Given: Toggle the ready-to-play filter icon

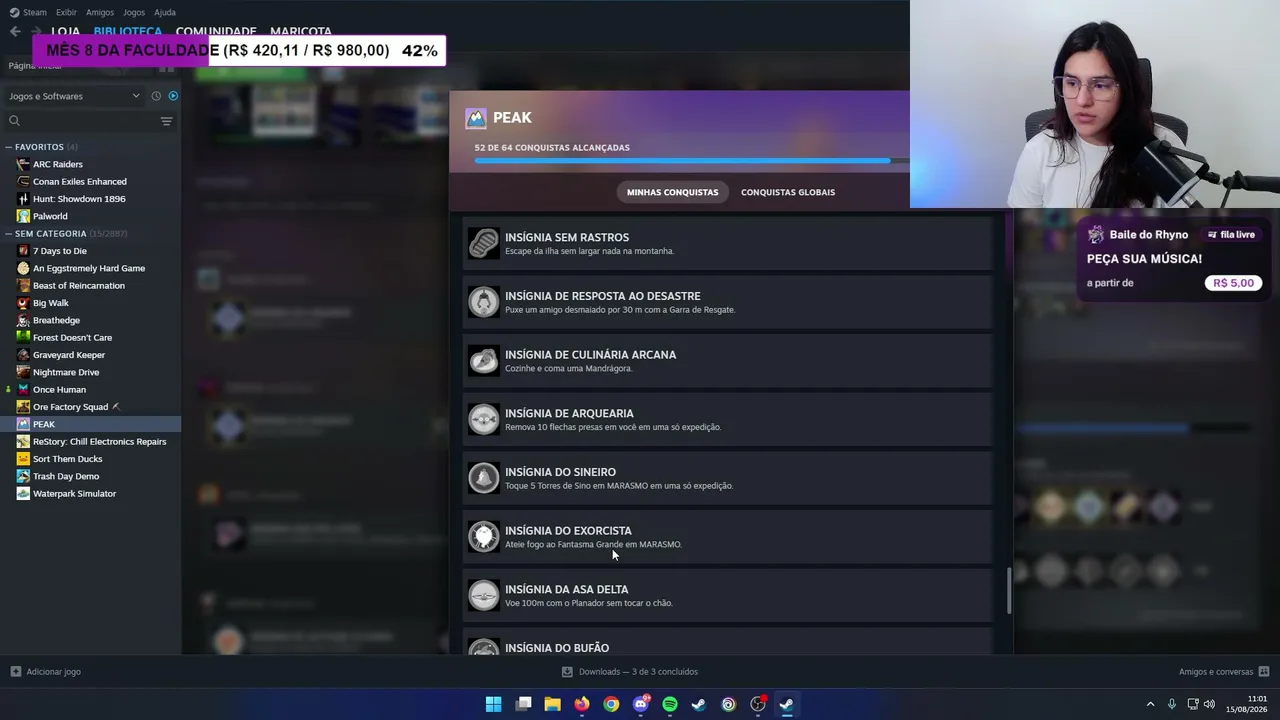Looking at the screenshot, I should coord(173,96).
